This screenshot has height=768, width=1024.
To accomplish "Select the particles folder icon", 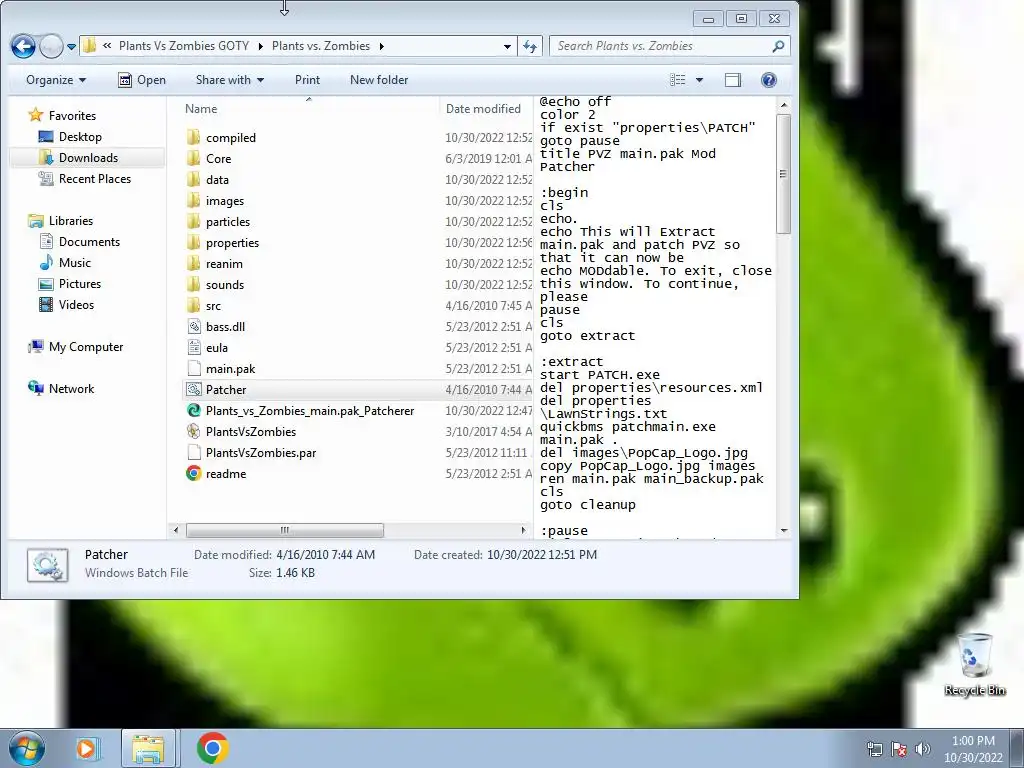I will pos(193,221).
